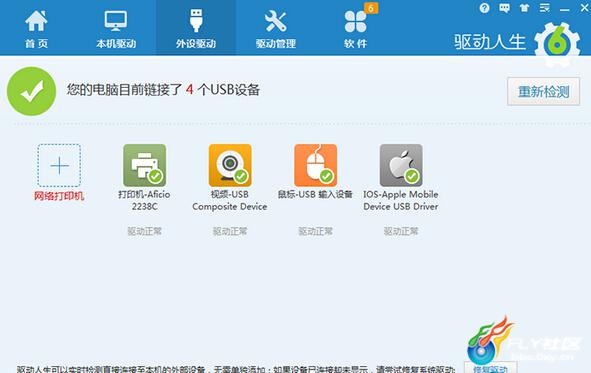Click the 驱动人生 6 gear logo
The height and width of the screenshot is (373, 591).
(557, 44)
